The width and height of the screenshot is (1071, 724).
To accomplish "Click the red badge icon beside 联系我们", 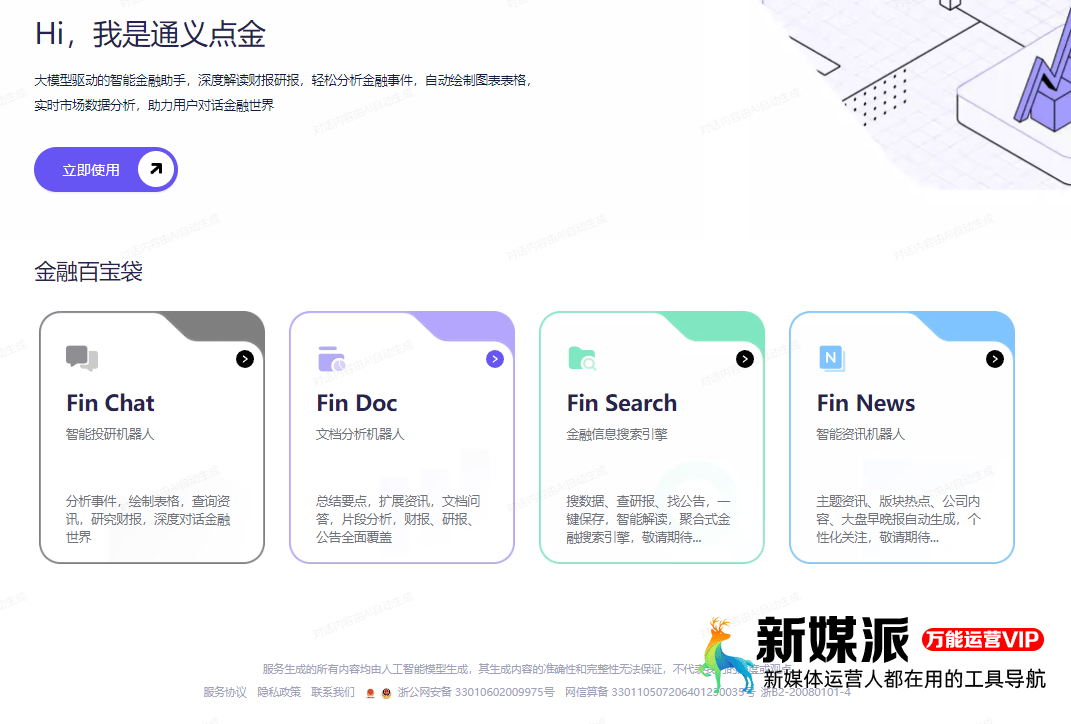I will click(368, 692).
